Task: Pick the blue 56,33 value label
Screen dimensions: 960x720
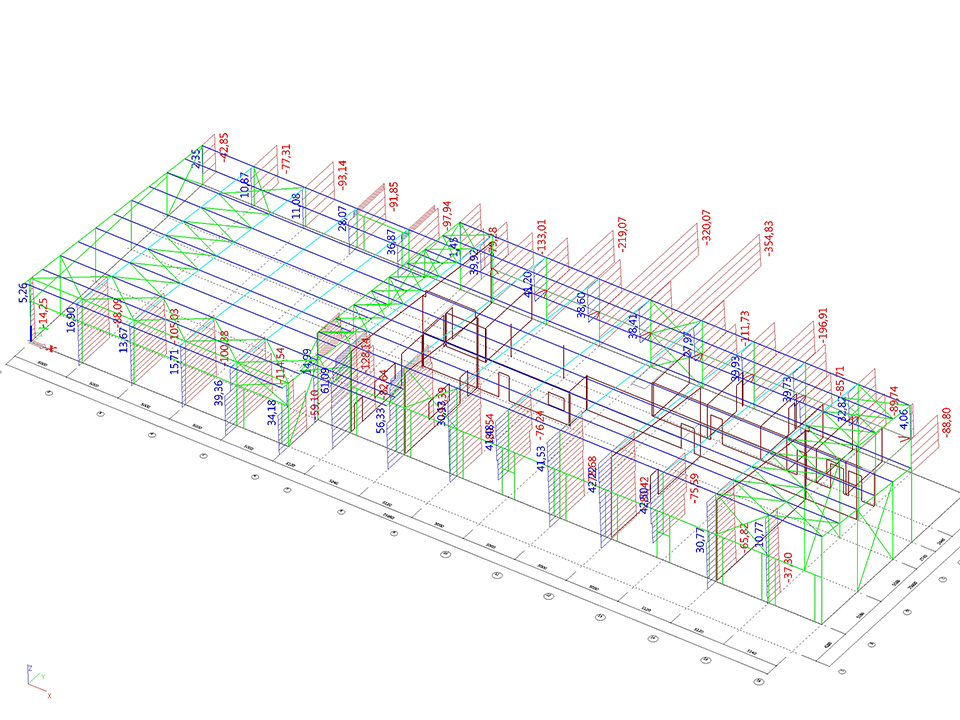Action: tap(381, 417)
